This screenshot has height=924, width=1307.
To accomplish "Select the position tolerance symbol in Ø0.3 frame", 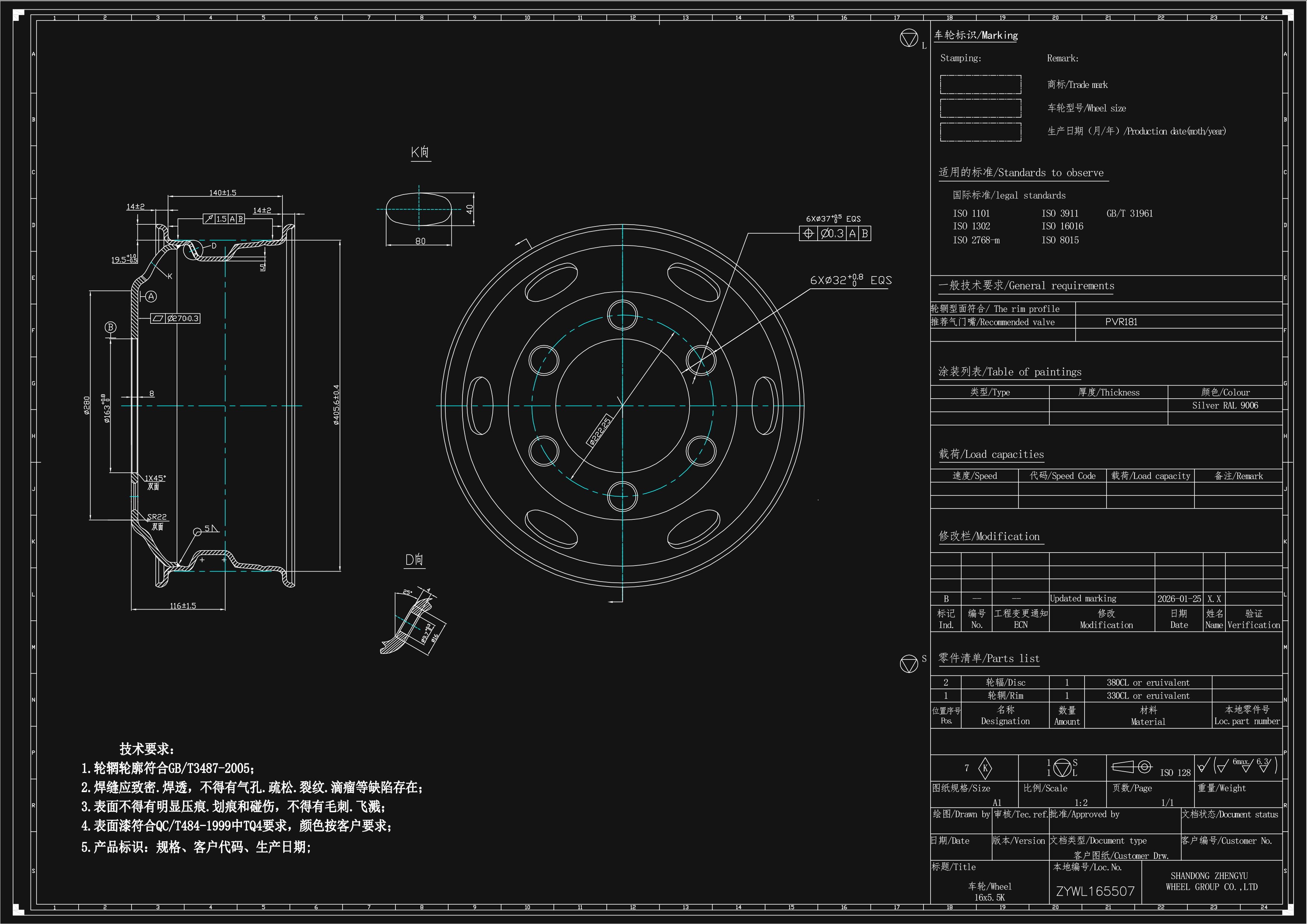I will click(x=808, y=233).
